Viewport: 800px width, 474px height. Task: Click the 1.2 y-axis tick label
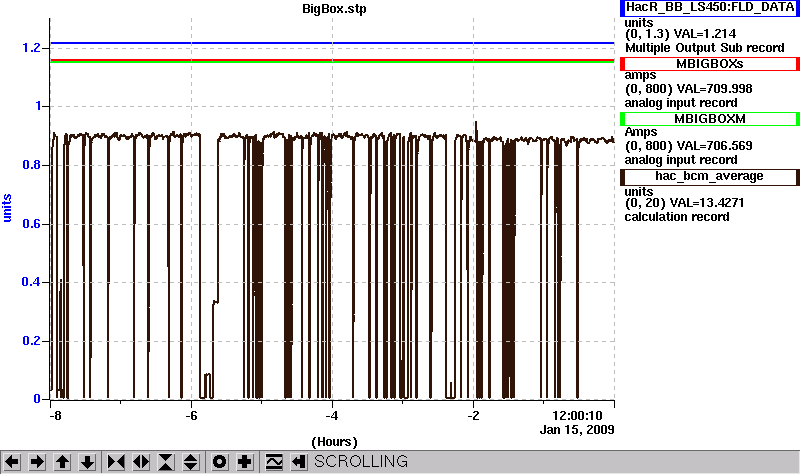31,48
